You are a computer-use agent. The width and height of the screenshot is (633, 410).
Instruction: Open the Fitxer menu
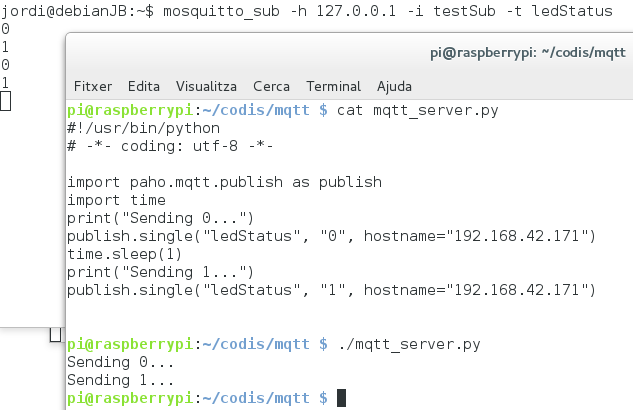pos(93,86)
